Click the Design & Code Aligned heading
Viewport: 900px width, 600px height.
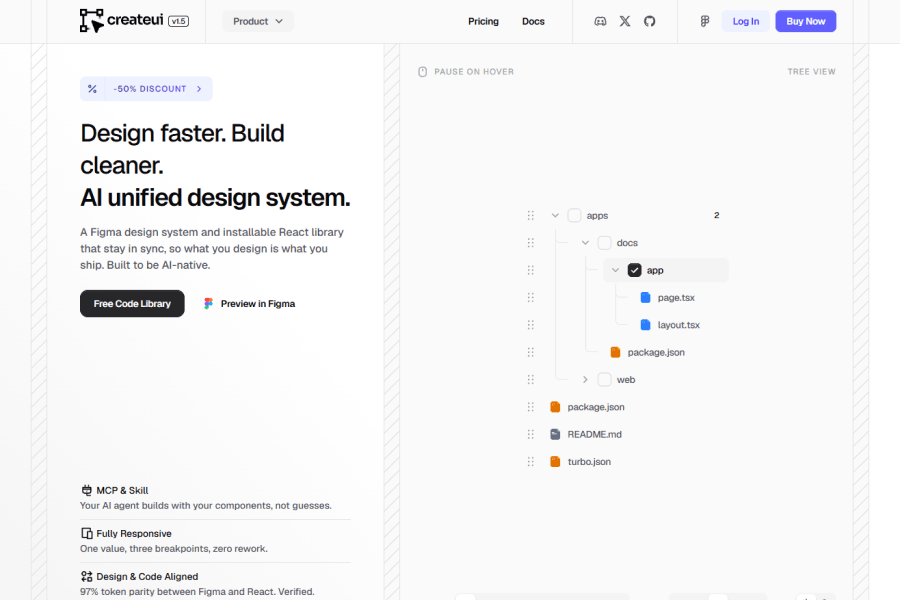click(147, 576)
